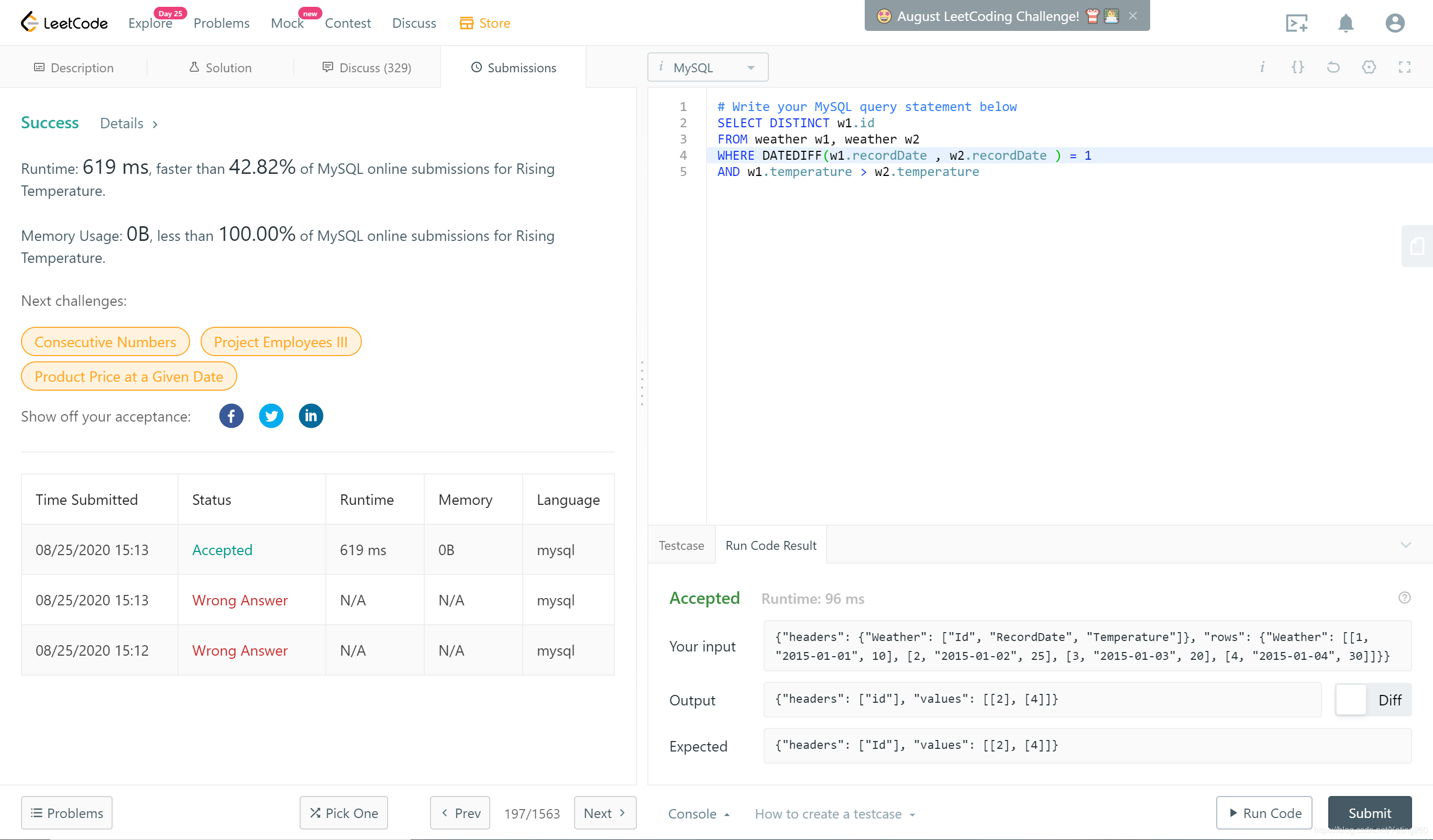Switch to the Description tab

coord(74,68)
